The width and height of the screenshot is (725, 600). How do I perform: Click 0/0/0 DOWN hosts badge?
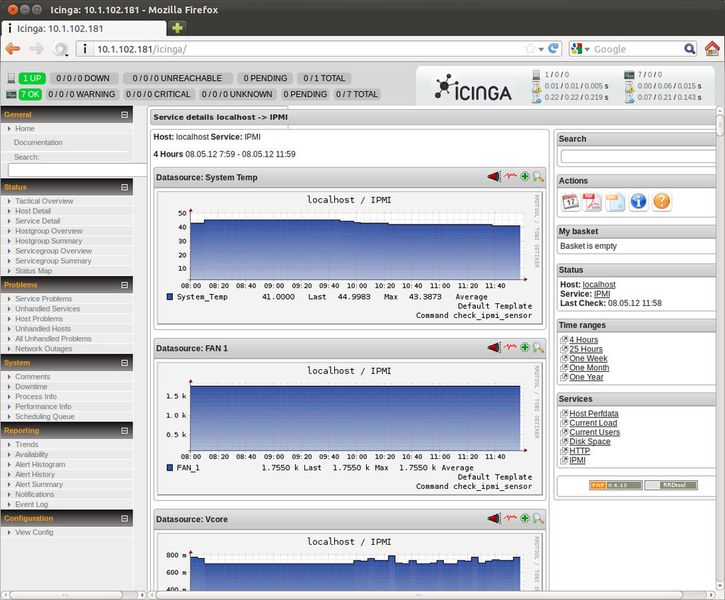(83, 78)
